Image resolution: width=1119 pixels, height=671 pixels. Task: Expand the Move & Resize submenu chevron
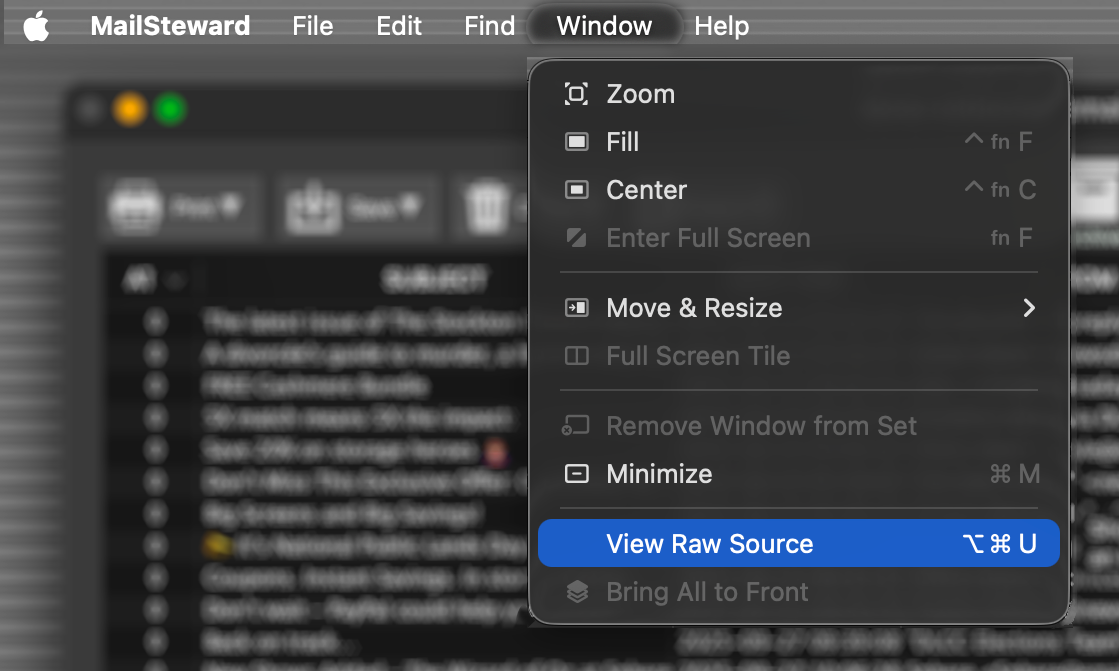[x=1029, y=308]
